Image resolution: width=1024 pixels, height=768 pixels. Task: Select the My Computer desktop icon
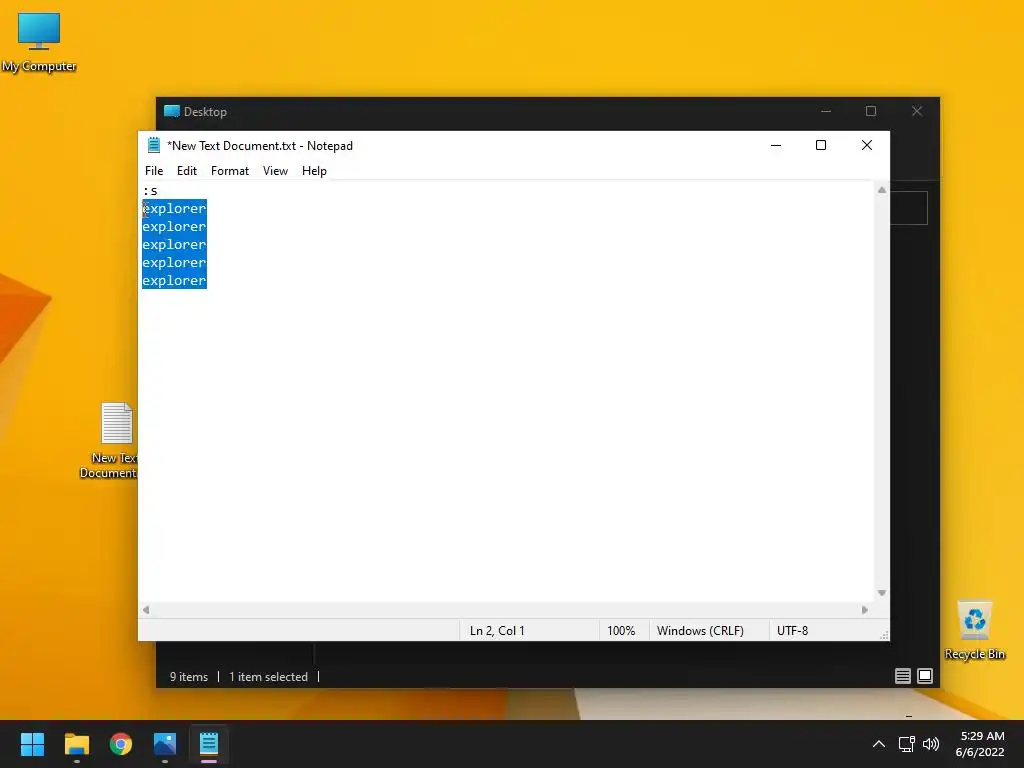39,42
